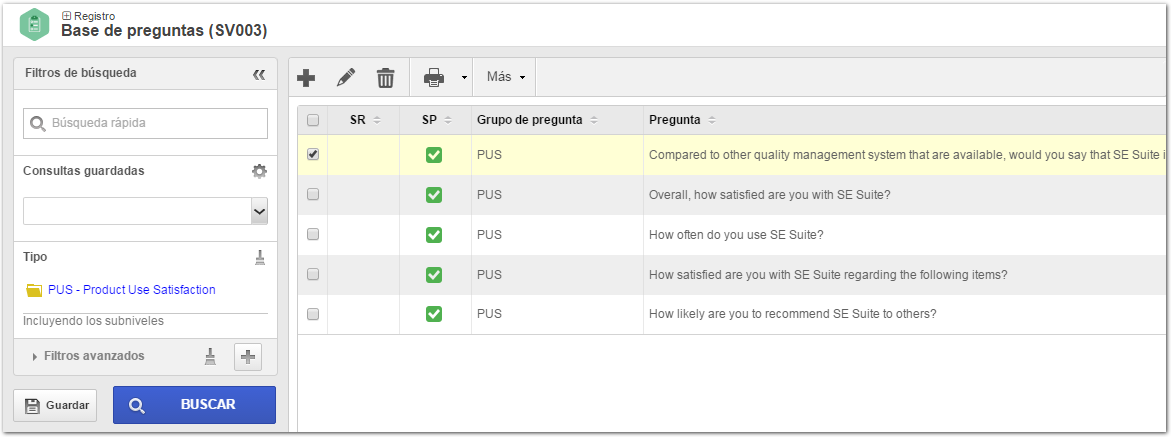Add advanced filter with plus button
This screenshot has width=1171, height=437.
tap(248, 357)
